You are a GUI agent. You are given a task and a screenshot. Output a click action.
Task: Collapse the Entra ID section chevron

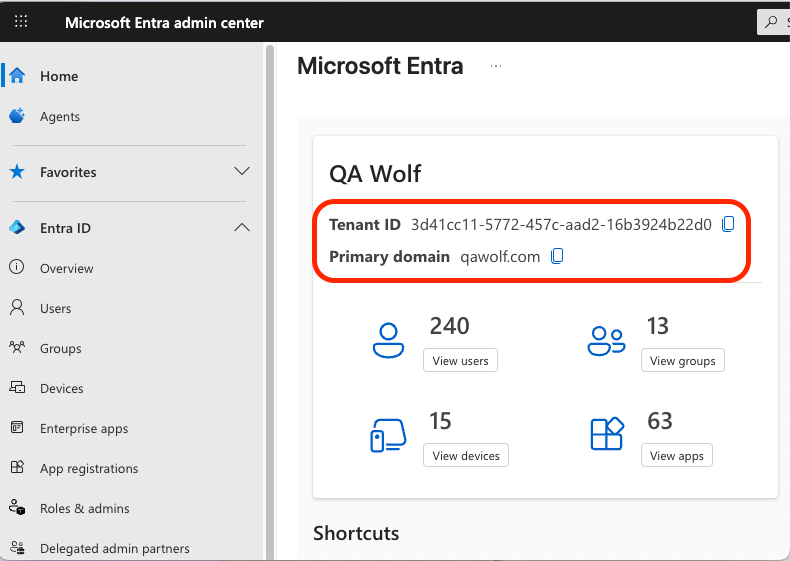point(242,227)
